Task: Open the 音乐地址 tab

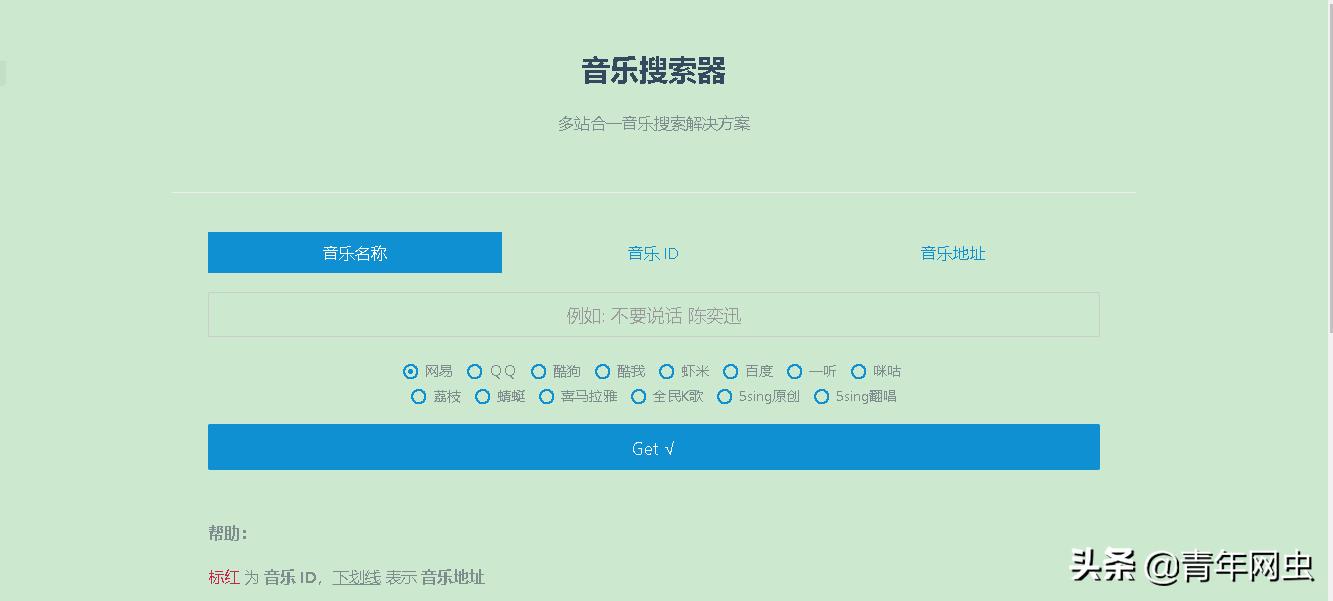Action: pos(951,253)
